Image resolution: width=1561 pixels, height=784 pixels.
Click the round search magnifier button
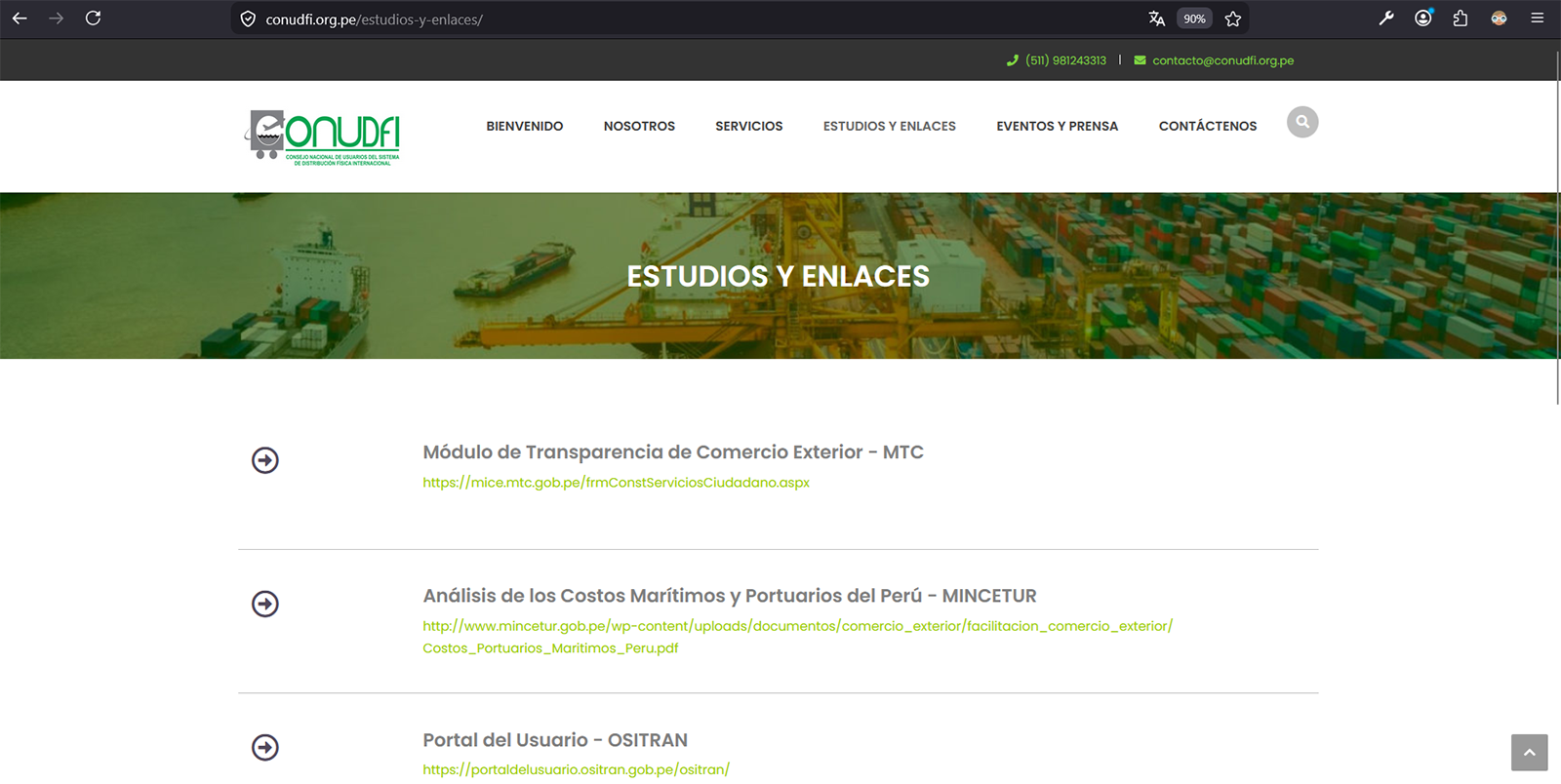(x=1302, y=122)
